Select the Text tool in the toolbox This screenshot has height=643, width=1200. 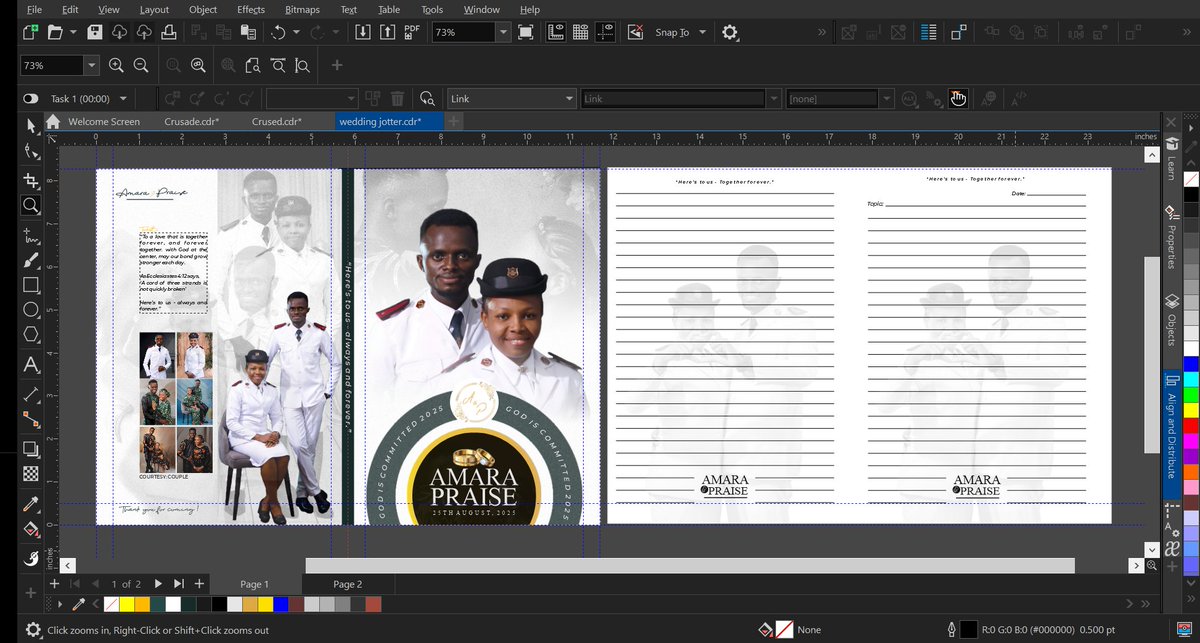coord(31,364)
